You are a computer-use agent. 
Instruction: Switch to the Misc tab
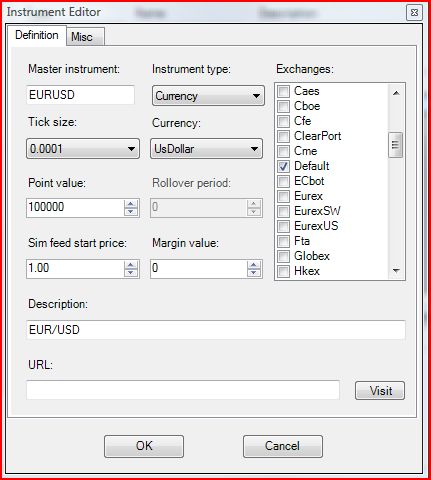click(x=85, y=36)
